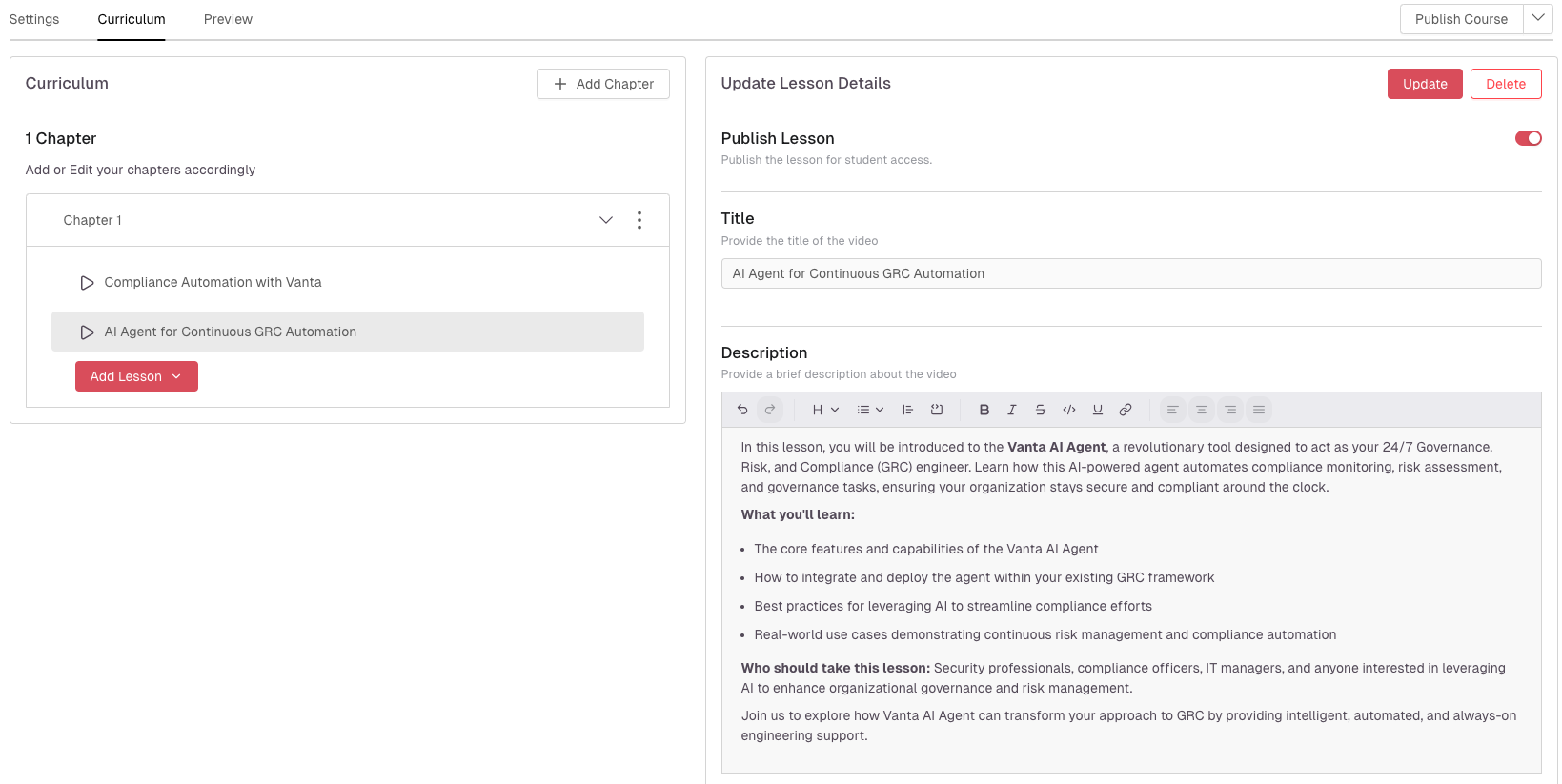Image resolution: width=1562 pixels, height=784 pixels.
Task: Switch to the Preview tab
Action: click(x=228, y=19)
